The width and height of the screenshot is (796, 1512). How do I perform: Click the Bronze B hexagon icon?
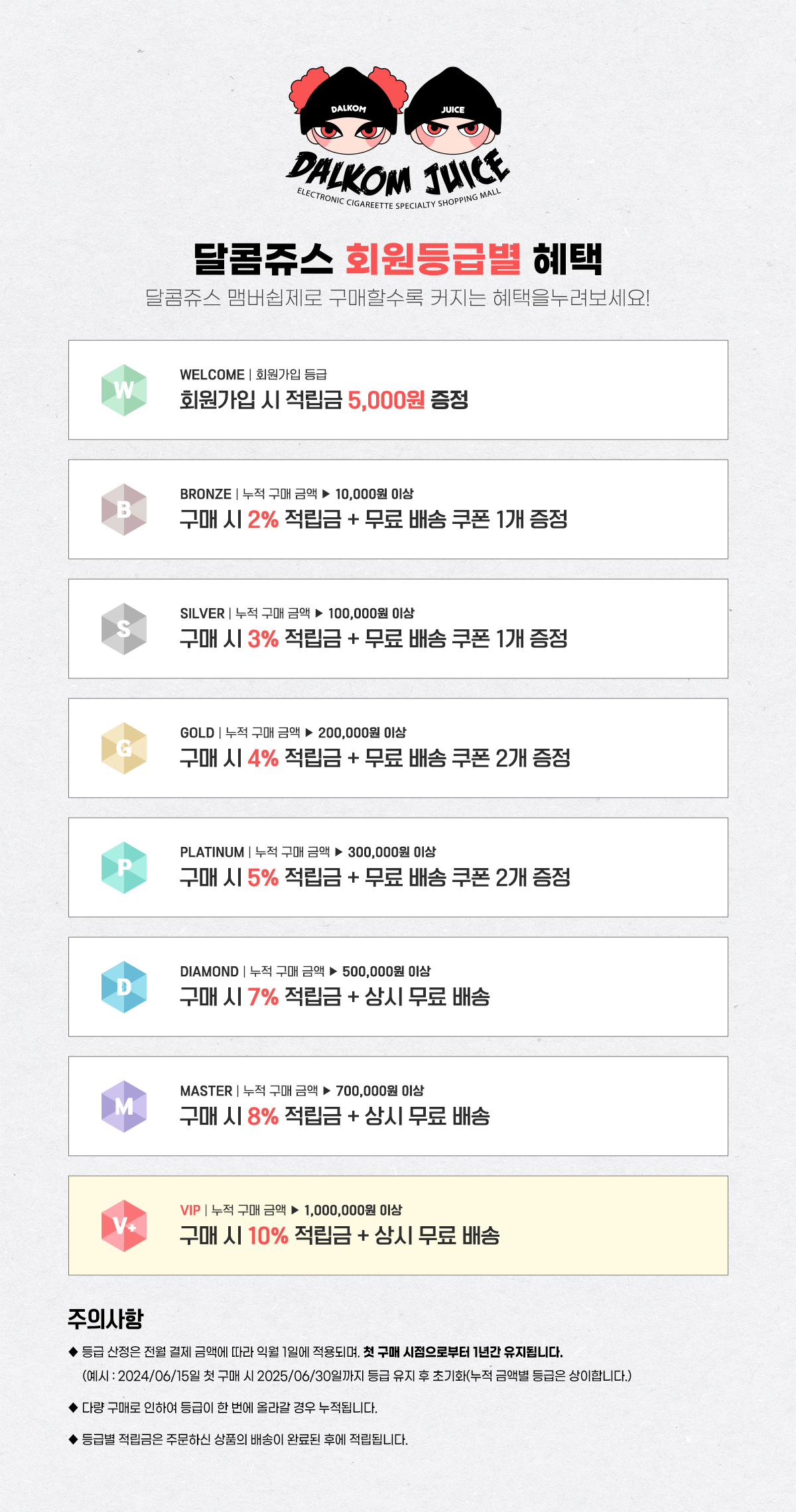(x=124, y=509)
